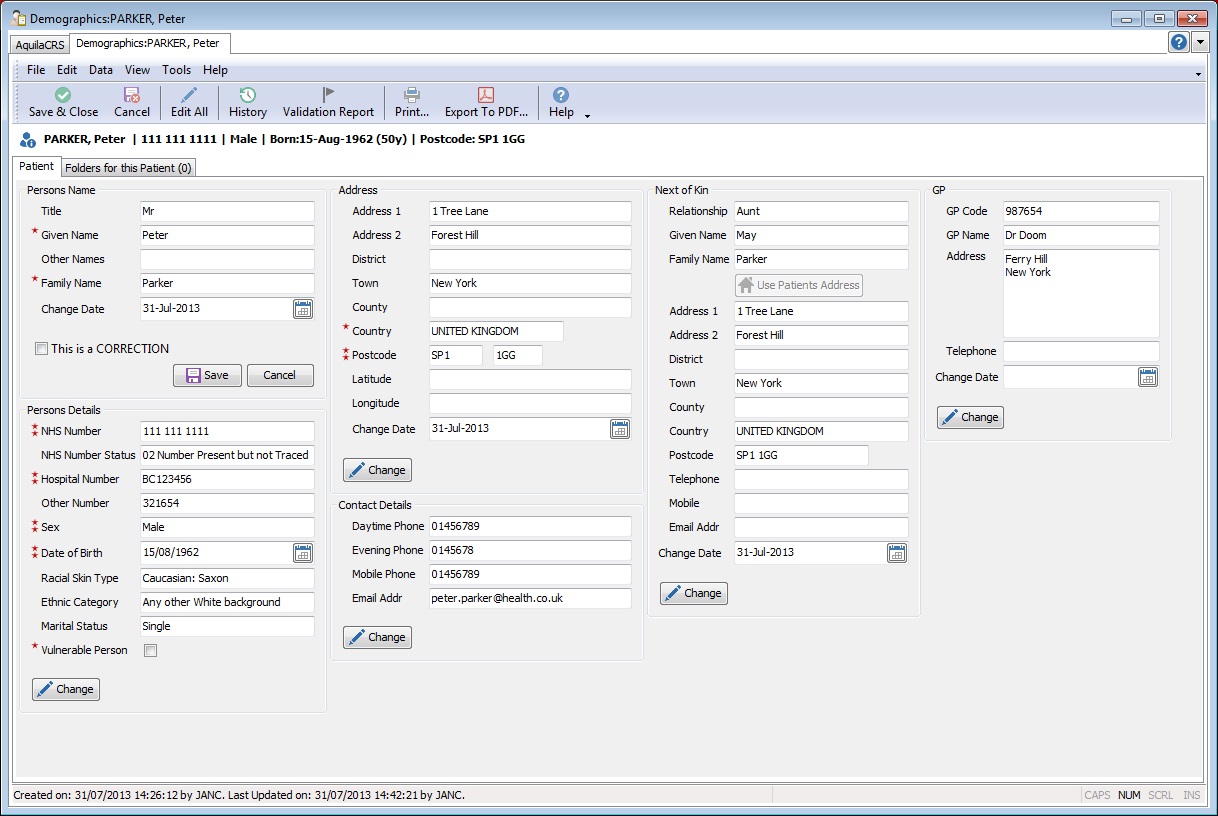Open the Data menu
The width and height of the screenshot is (1218, 816).
(100, 70)
